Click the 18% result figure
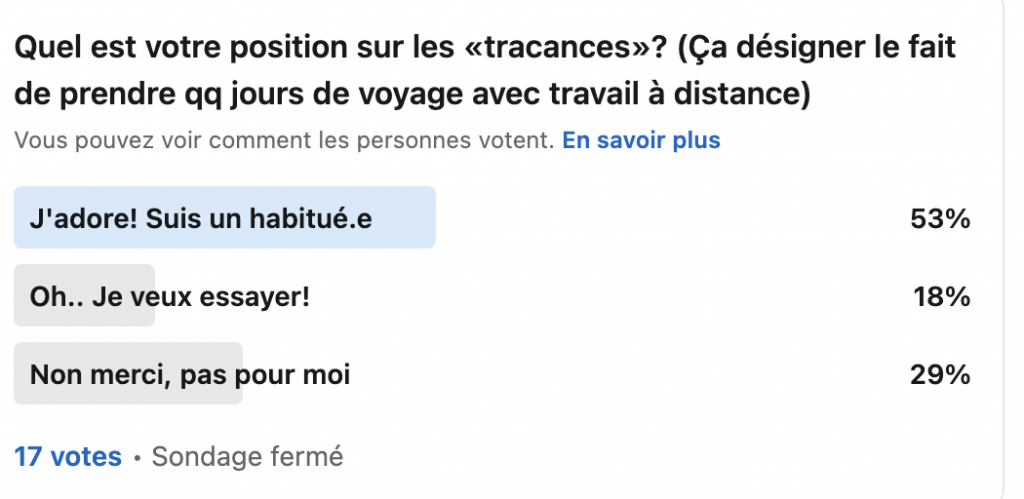1024x499 pixels. [x=942, y=296]
